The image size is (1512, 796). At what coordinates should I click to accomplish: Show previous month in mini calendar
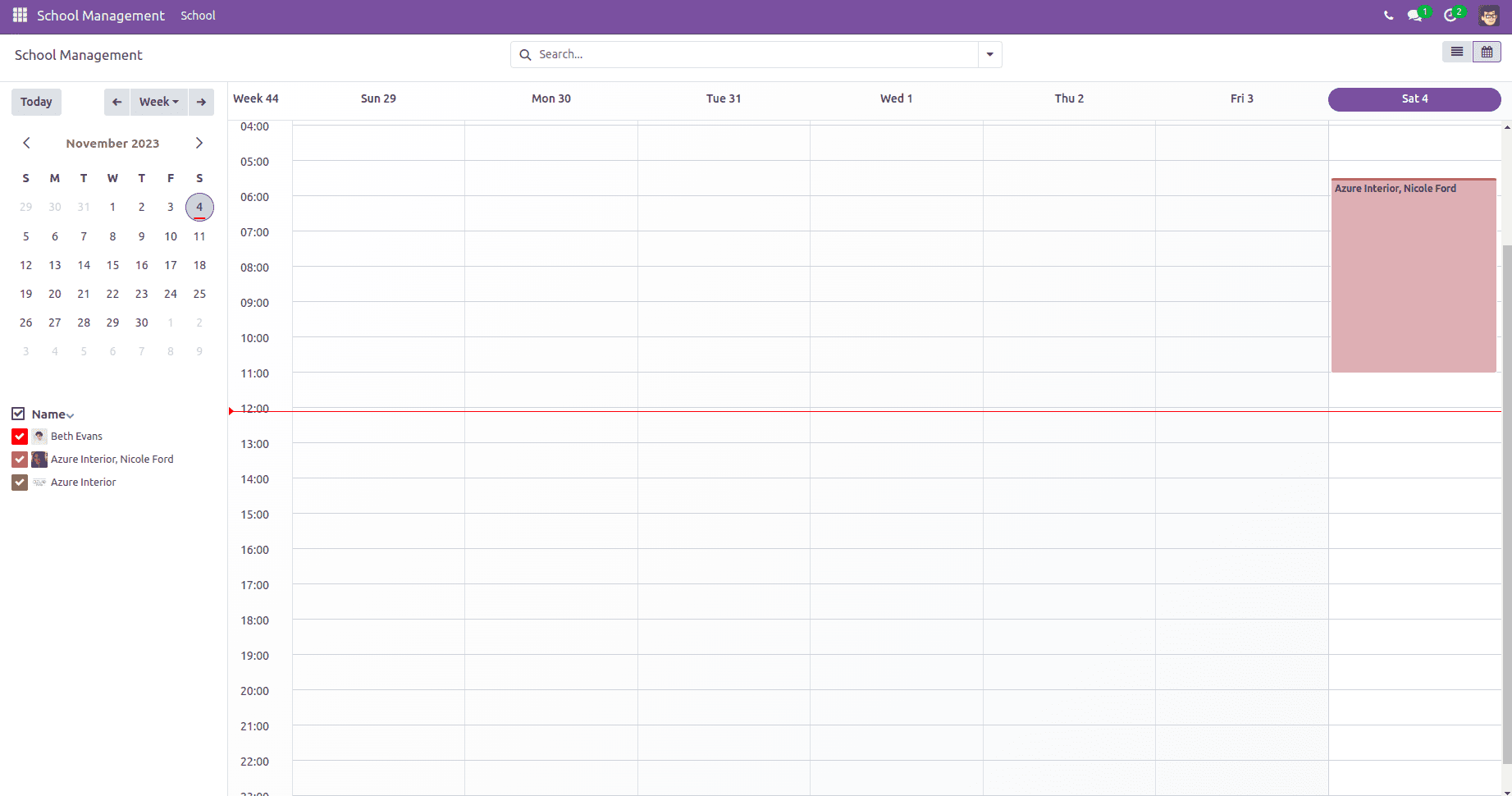(26, 143)
